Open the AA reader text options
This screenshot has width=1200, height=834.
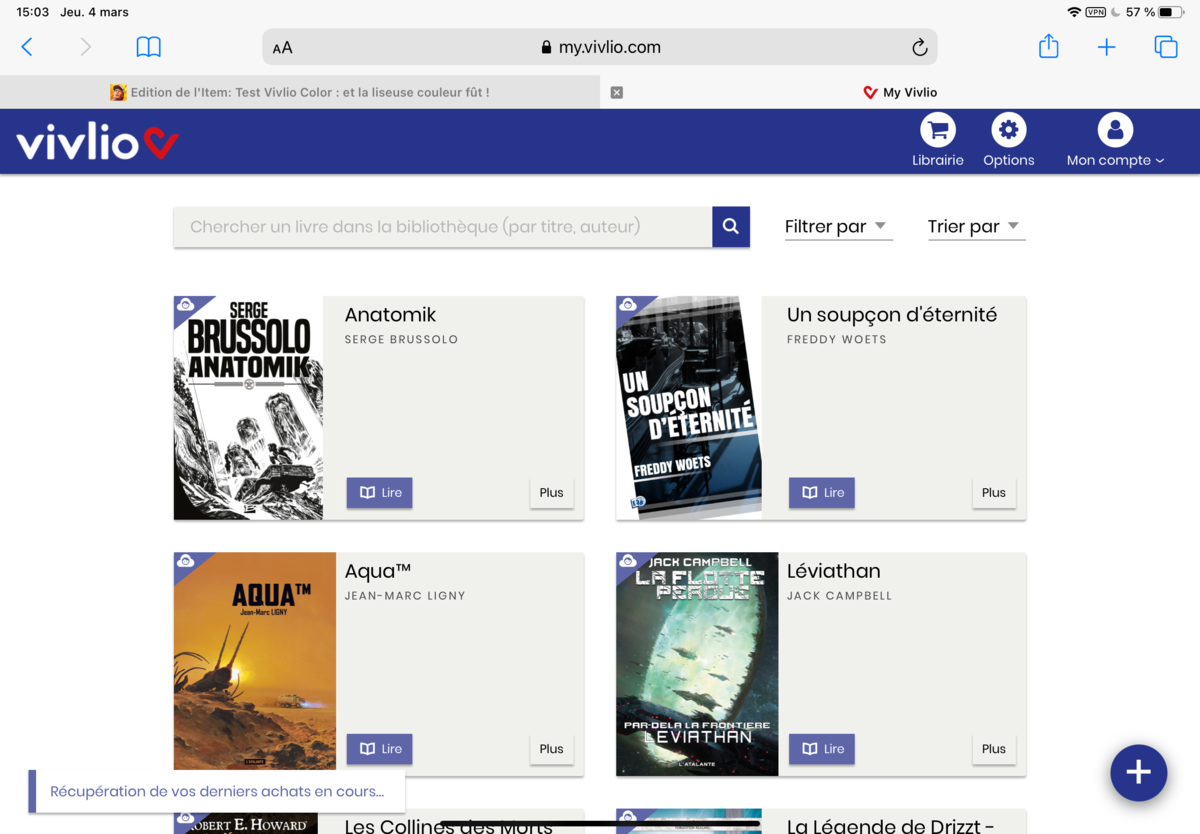point(282,47)
